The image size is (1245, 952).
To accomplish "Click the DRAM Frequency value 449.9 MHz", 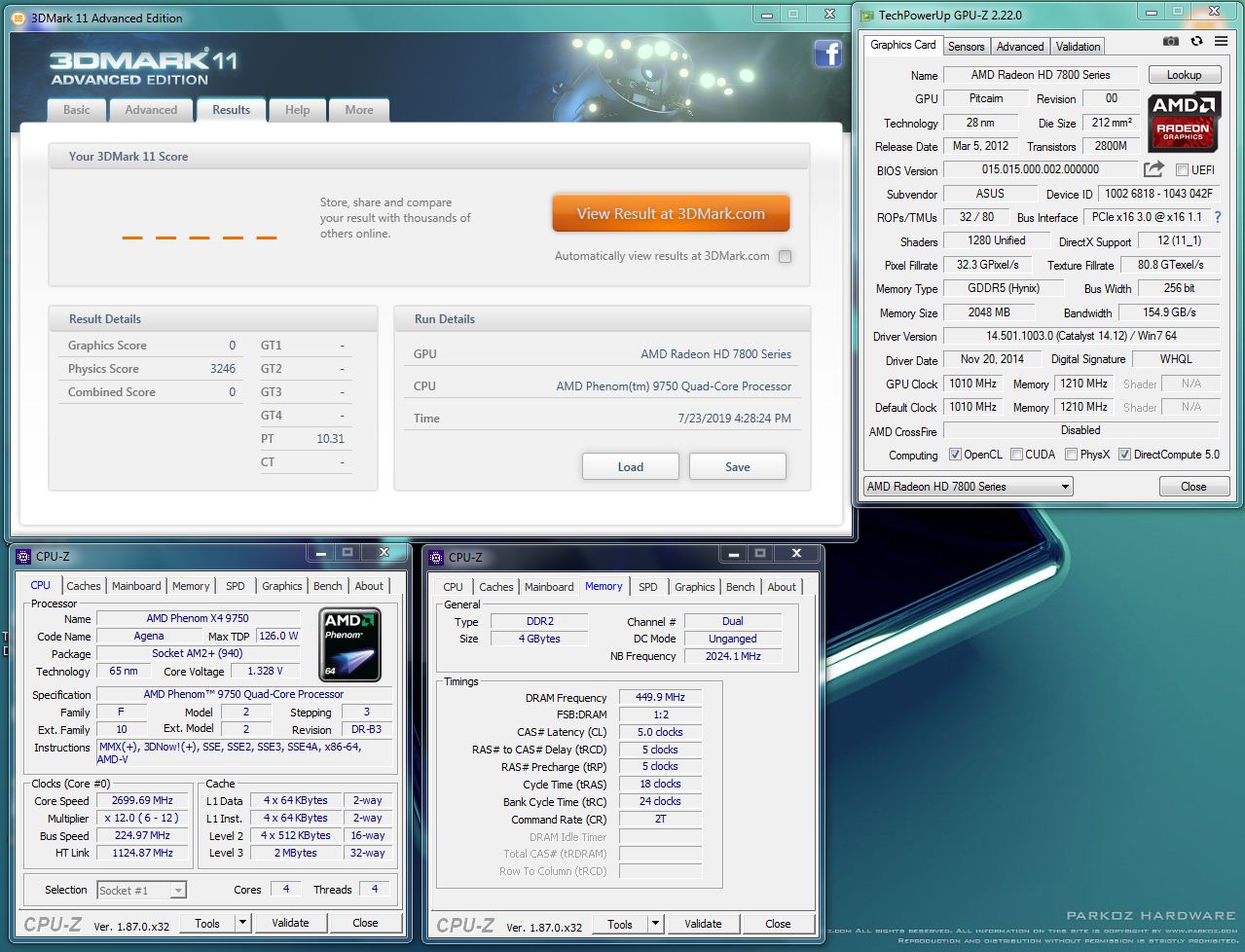I will (x=660, y=697).
